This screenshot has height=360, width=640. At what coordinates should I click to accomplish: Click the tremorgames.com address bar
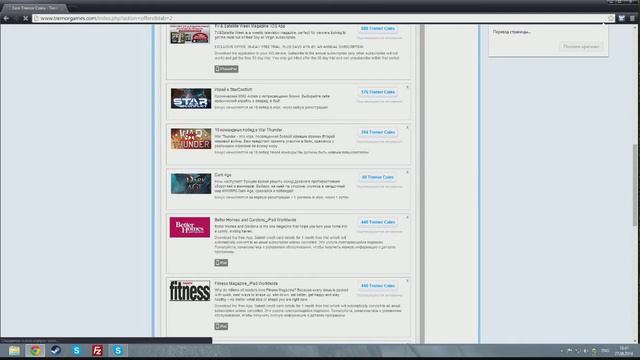coord(318,18)
